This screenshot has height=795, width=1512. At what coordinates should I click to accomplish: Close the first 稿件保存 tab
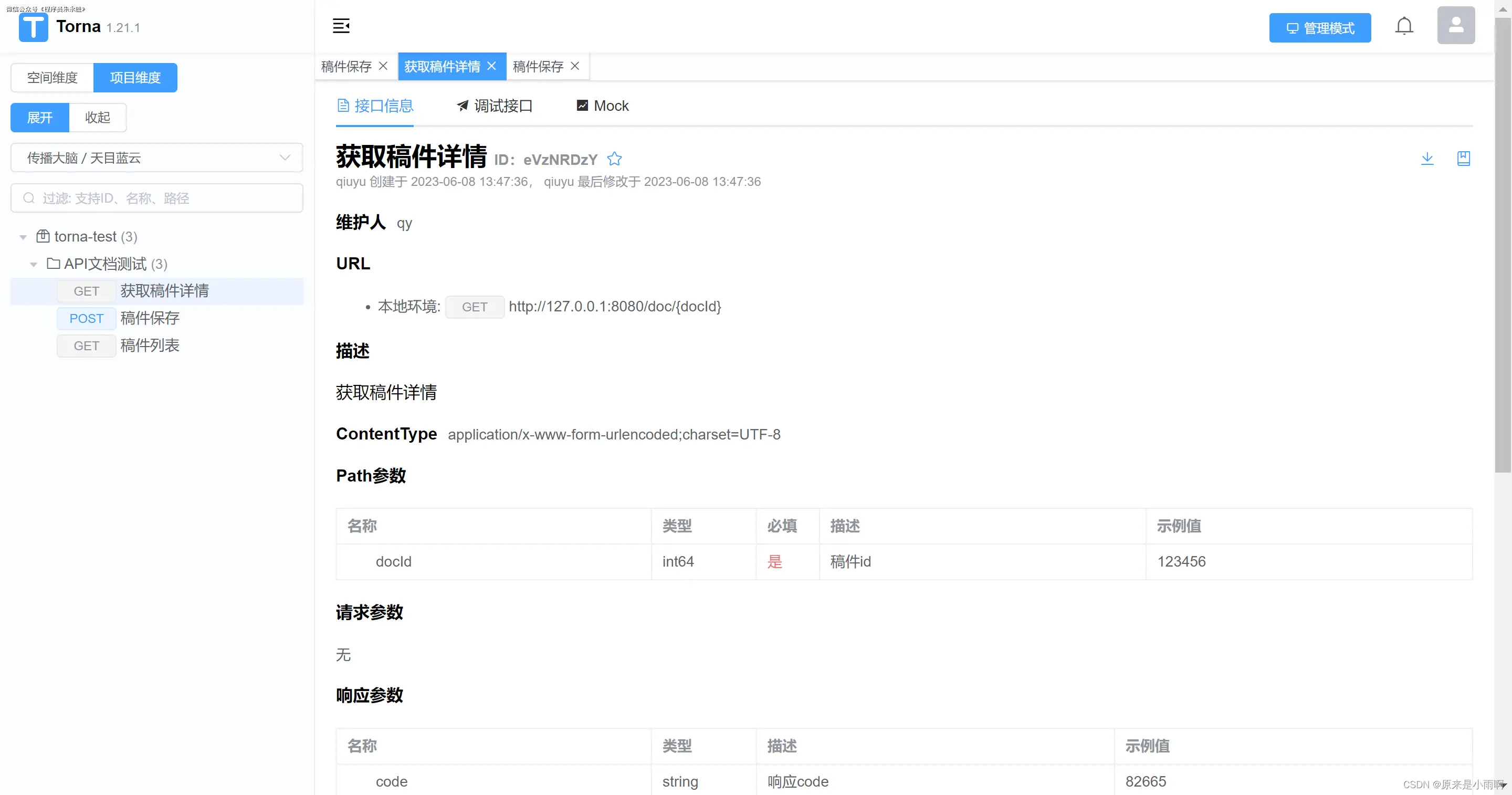tap(383, 66)
